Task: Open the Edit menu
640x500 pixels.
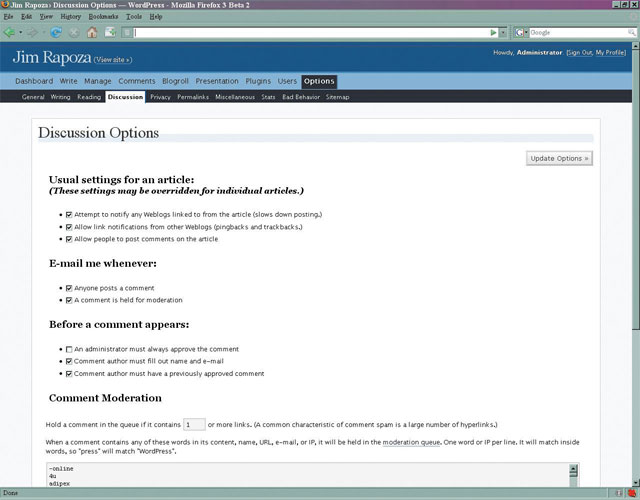Action: [x=27, y=17]
